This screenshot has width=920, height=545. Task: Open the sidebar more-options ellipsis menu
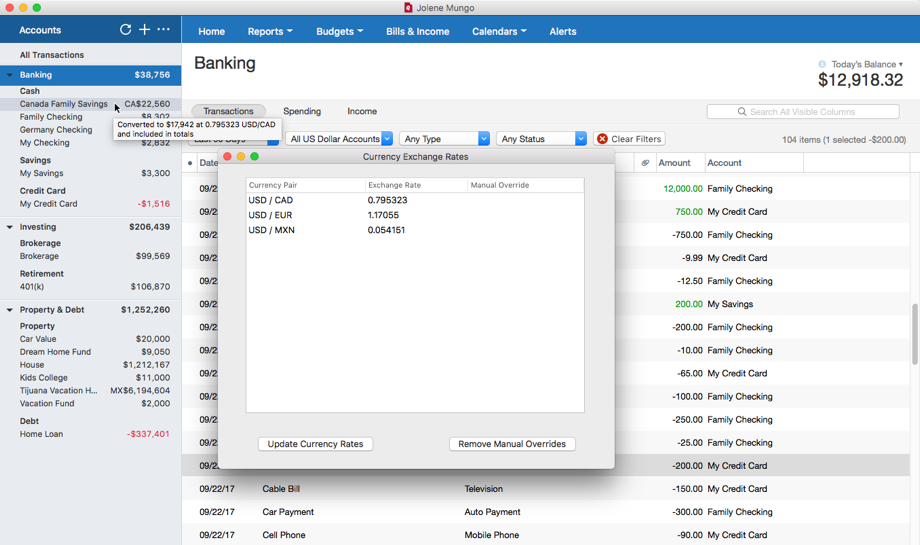[x=163, y=29]
